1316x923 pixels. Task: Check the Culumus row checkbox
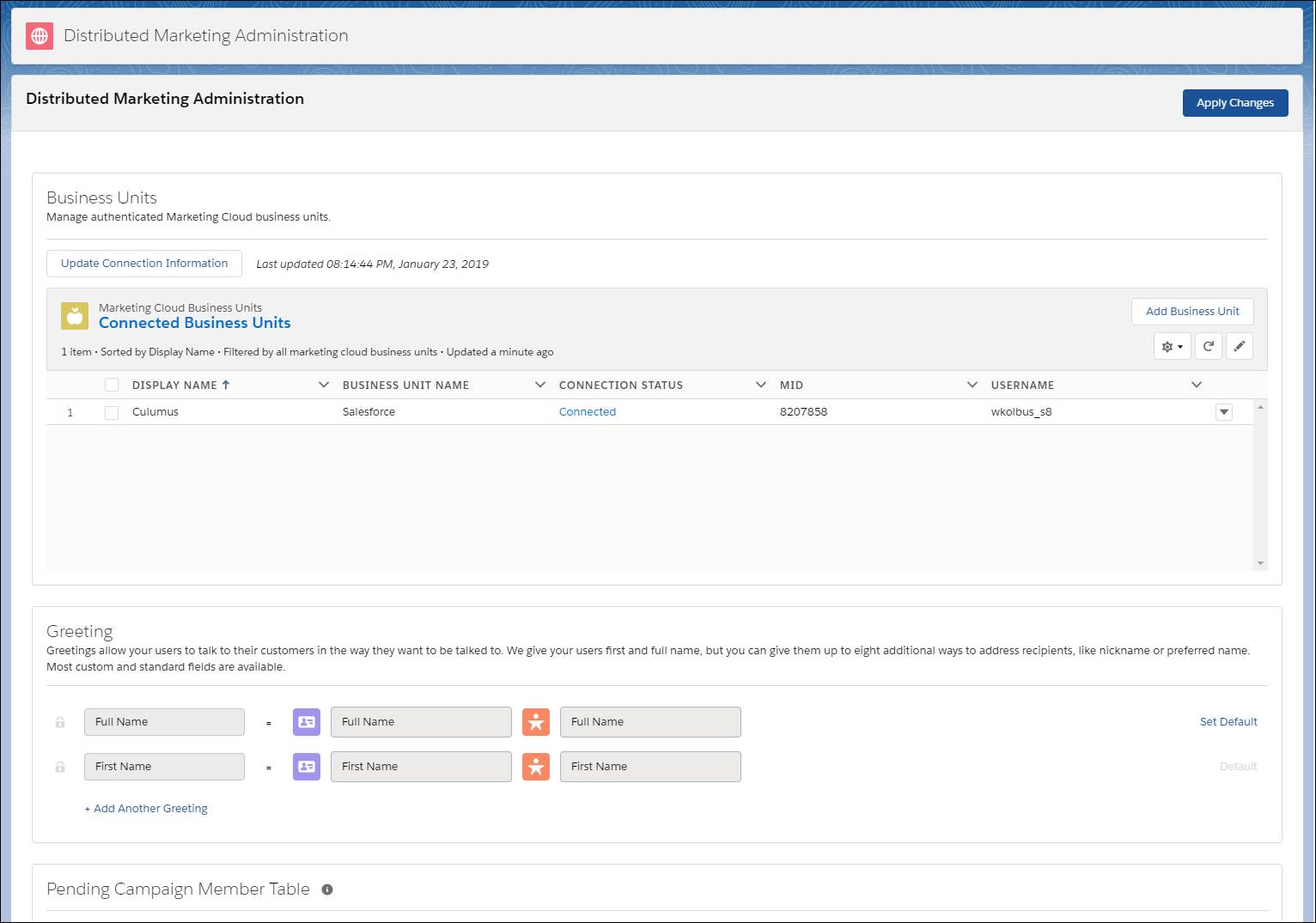[112, 411]
